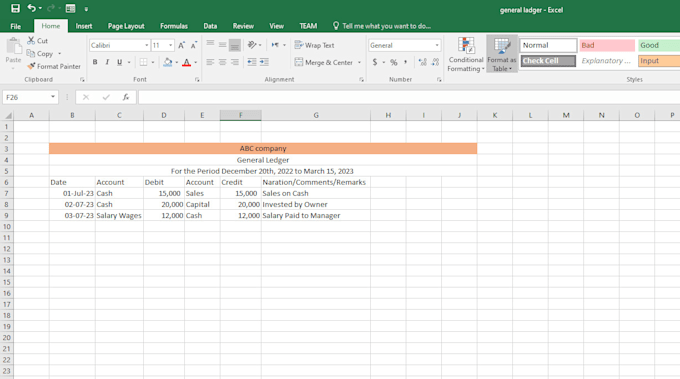Click the Copy icon in Clipboard group
680x379 pixels.
pyautogui.click(x=31, y=53)
